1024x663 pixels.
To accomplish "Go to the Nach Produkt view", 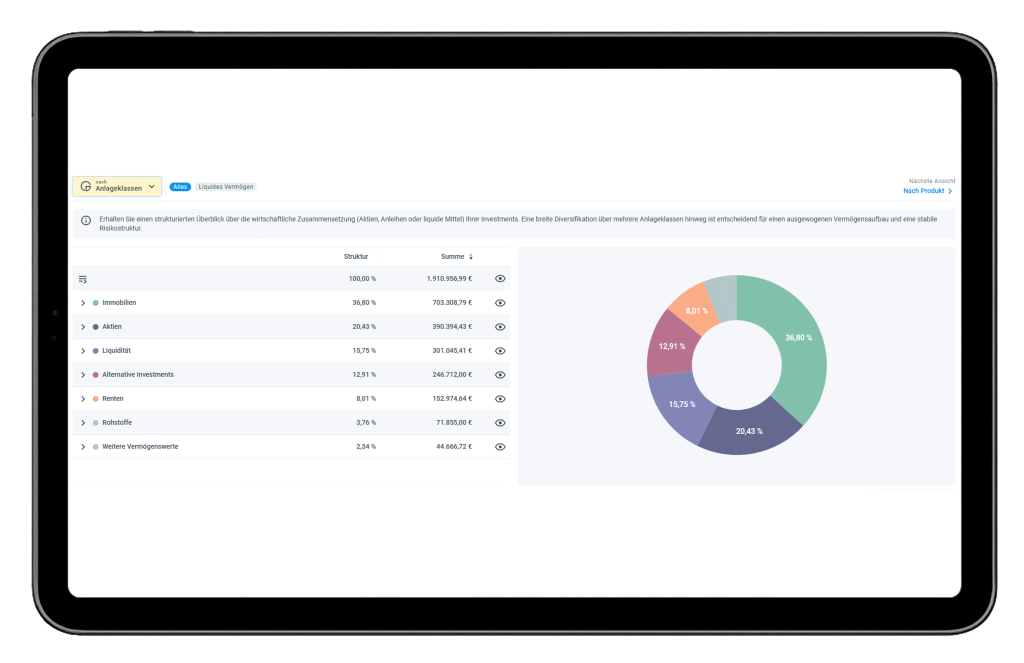I will pyautogui.click(x=924, y=191).
